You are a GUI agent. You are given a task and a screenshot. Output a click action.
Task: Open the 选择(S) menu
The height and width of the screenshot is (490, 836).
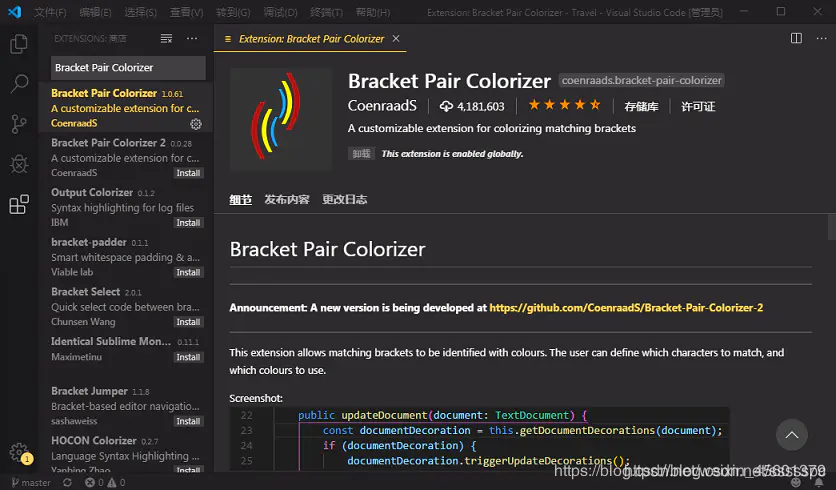(140, 12)
